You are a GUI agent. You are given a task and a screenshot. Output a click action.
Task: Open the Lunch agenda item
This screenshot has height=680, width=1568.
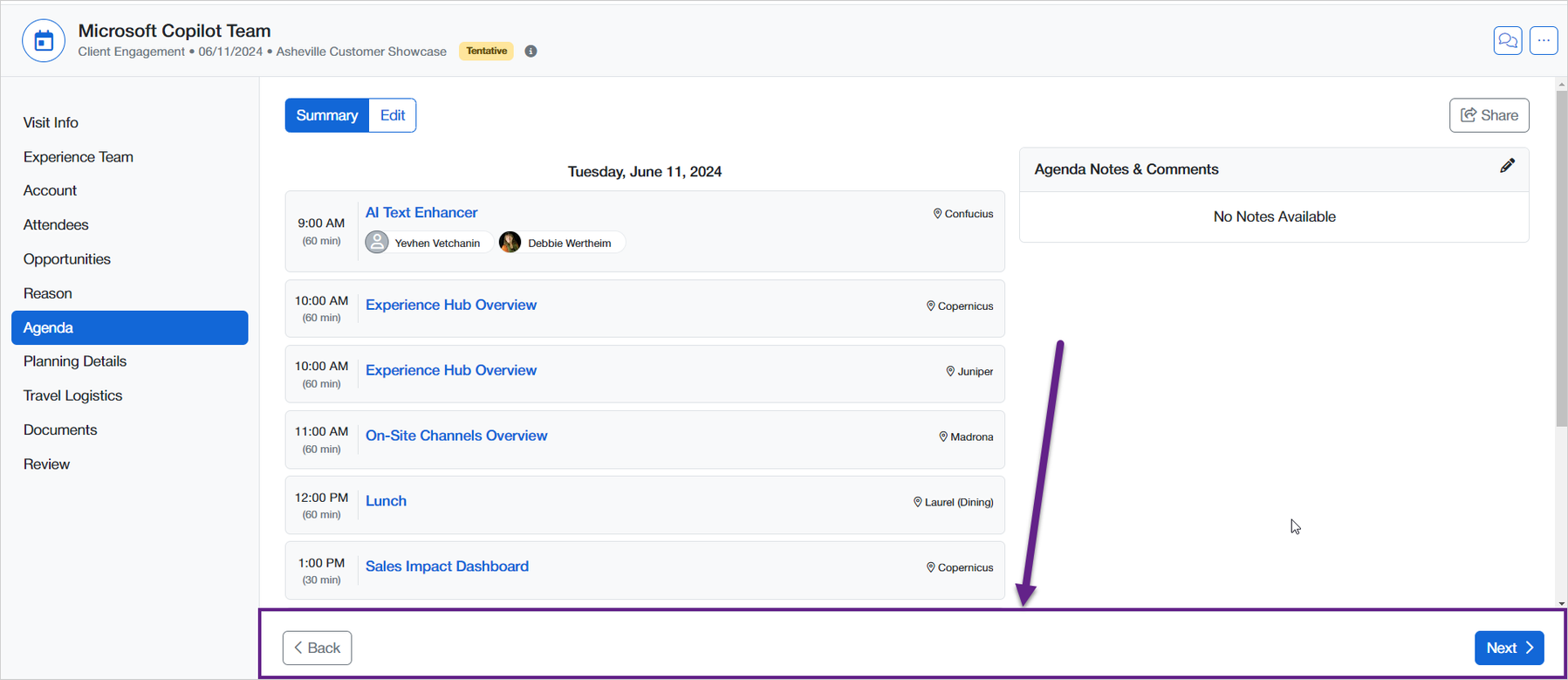click(386, 501)
